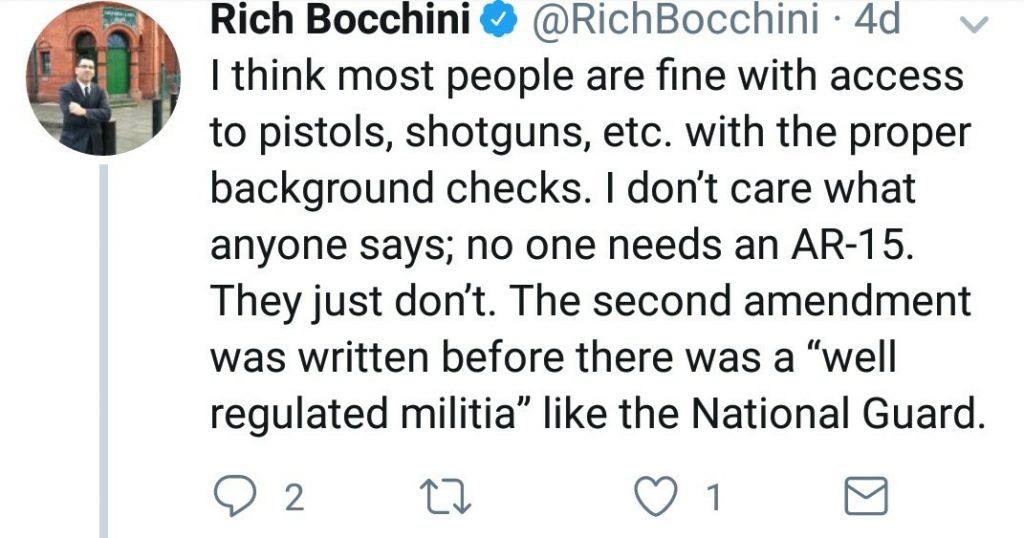Like the tweet with the heart icon
The image size is (1024, 538).
657,497
